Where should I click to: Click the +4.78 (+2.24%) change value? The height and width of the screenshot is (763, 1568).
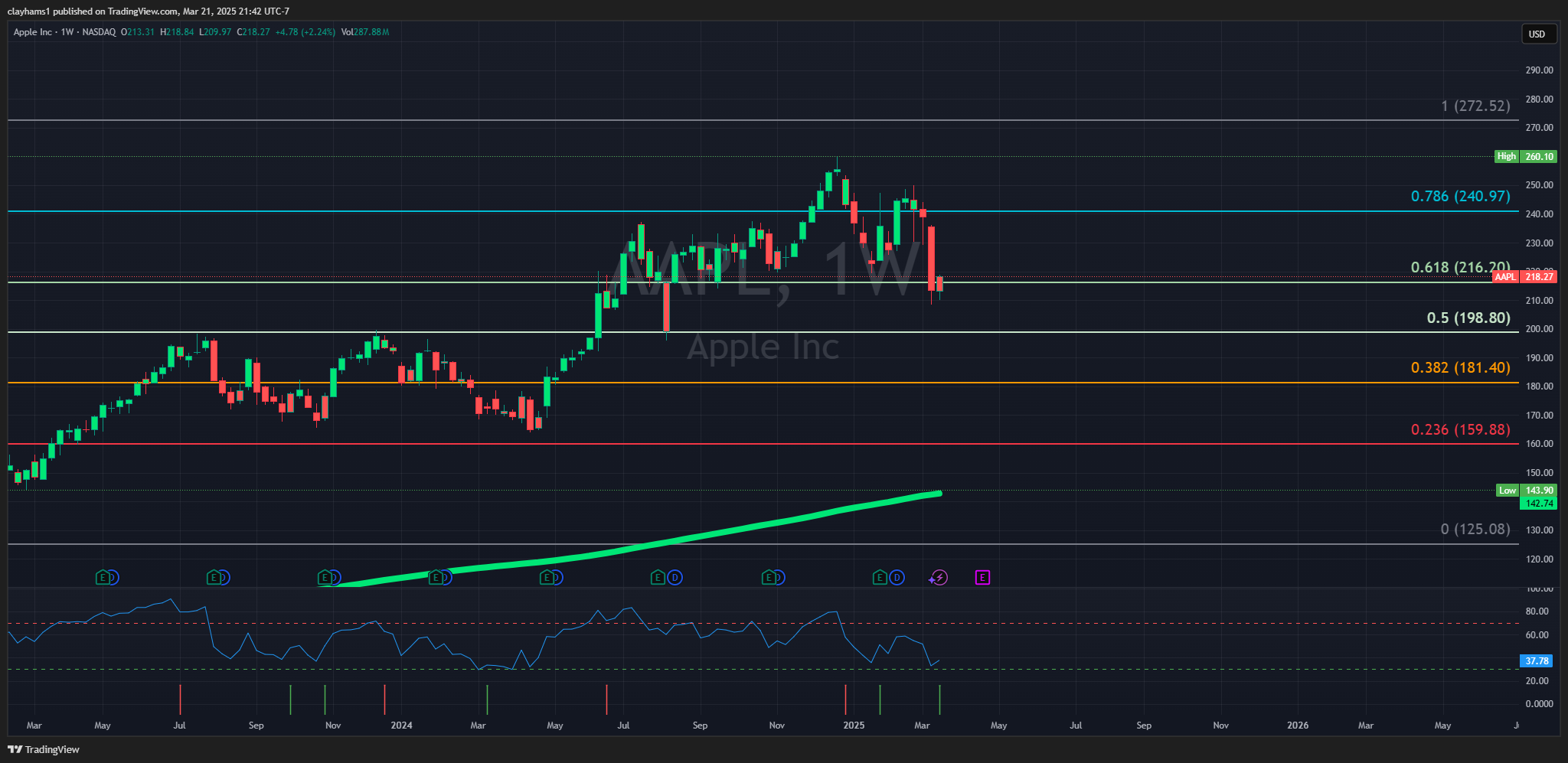click(305, 32)
